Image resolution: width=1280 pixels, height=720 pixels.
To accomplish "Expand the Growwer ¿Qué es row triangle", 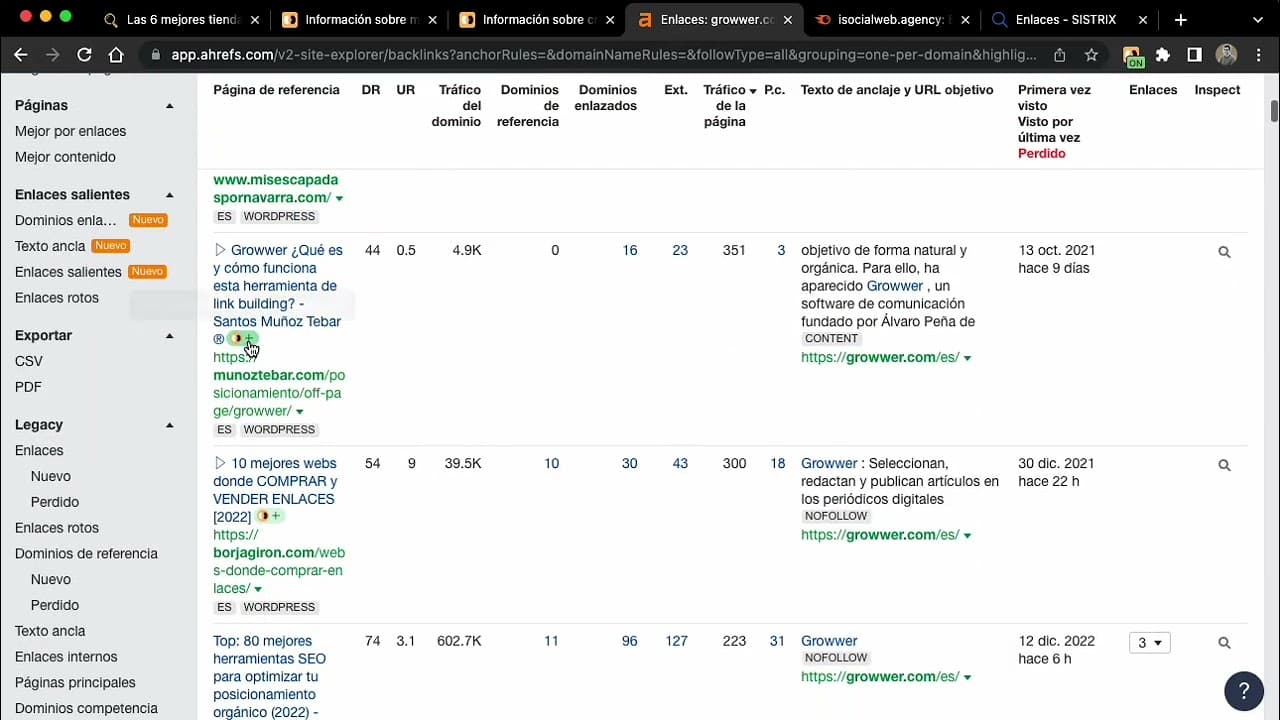I will click(x=220, y=250).
